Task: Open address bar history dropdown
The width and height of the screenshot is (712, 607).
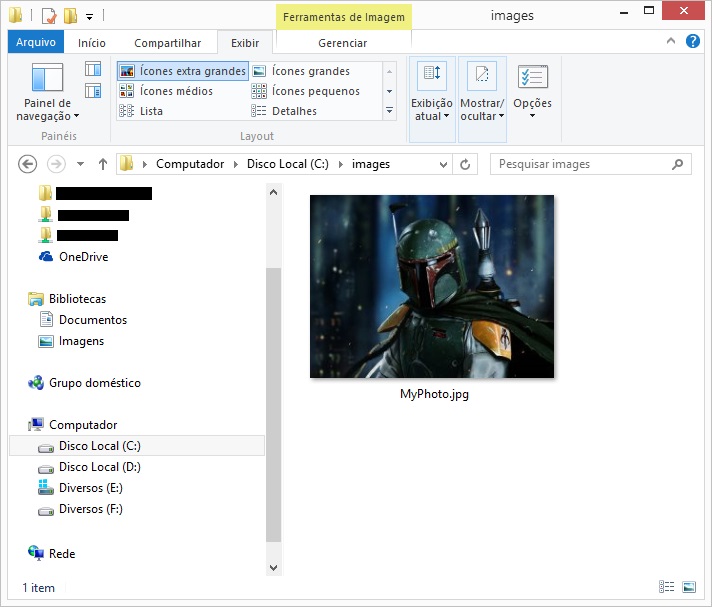Action: (444, 164)
